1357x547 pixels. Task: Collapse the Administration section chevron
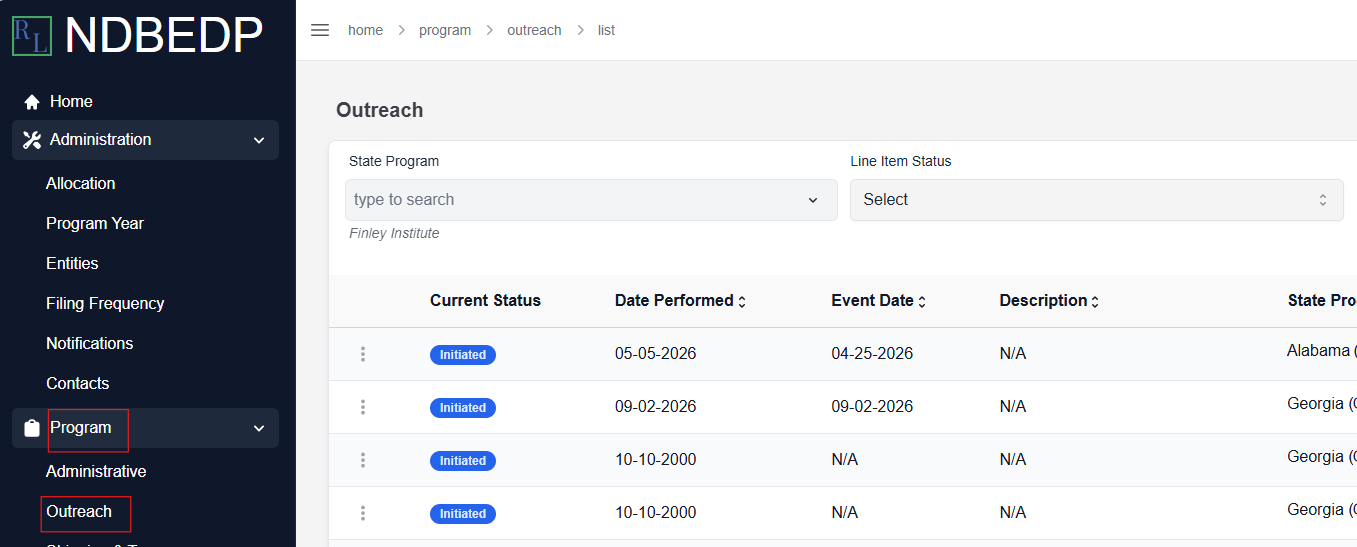pyautogui.click(x=259, y=141)
